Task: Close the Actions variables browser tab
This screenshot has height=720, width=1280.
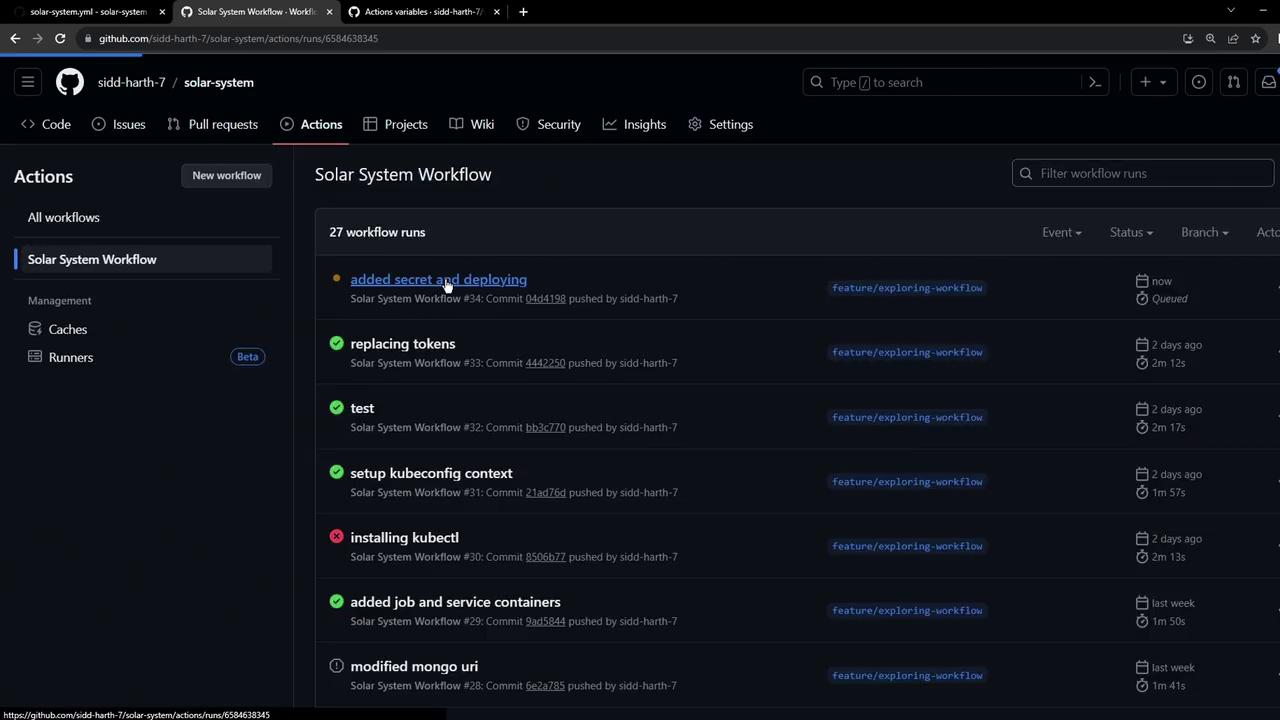Action: pos(496,12)
